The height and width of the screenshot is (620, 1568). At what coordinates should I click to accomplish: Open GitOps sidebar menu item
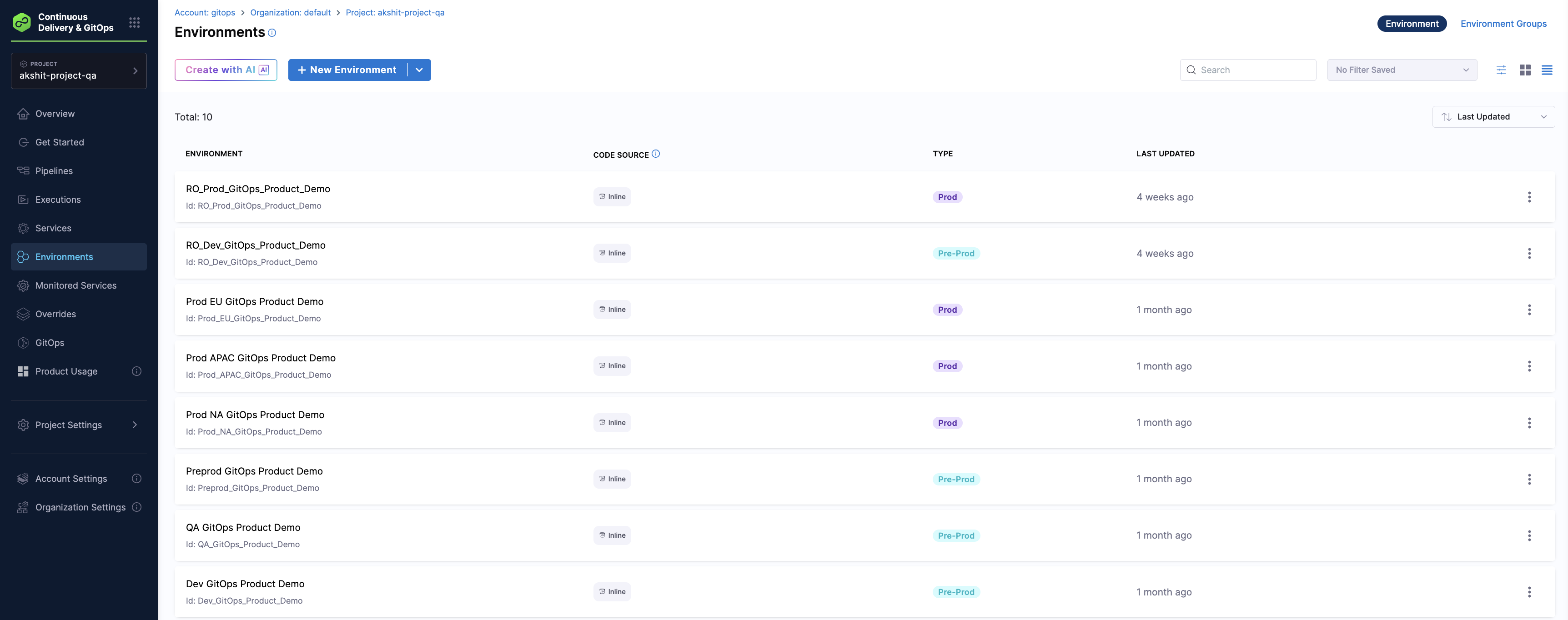click(x=49, y=343)
